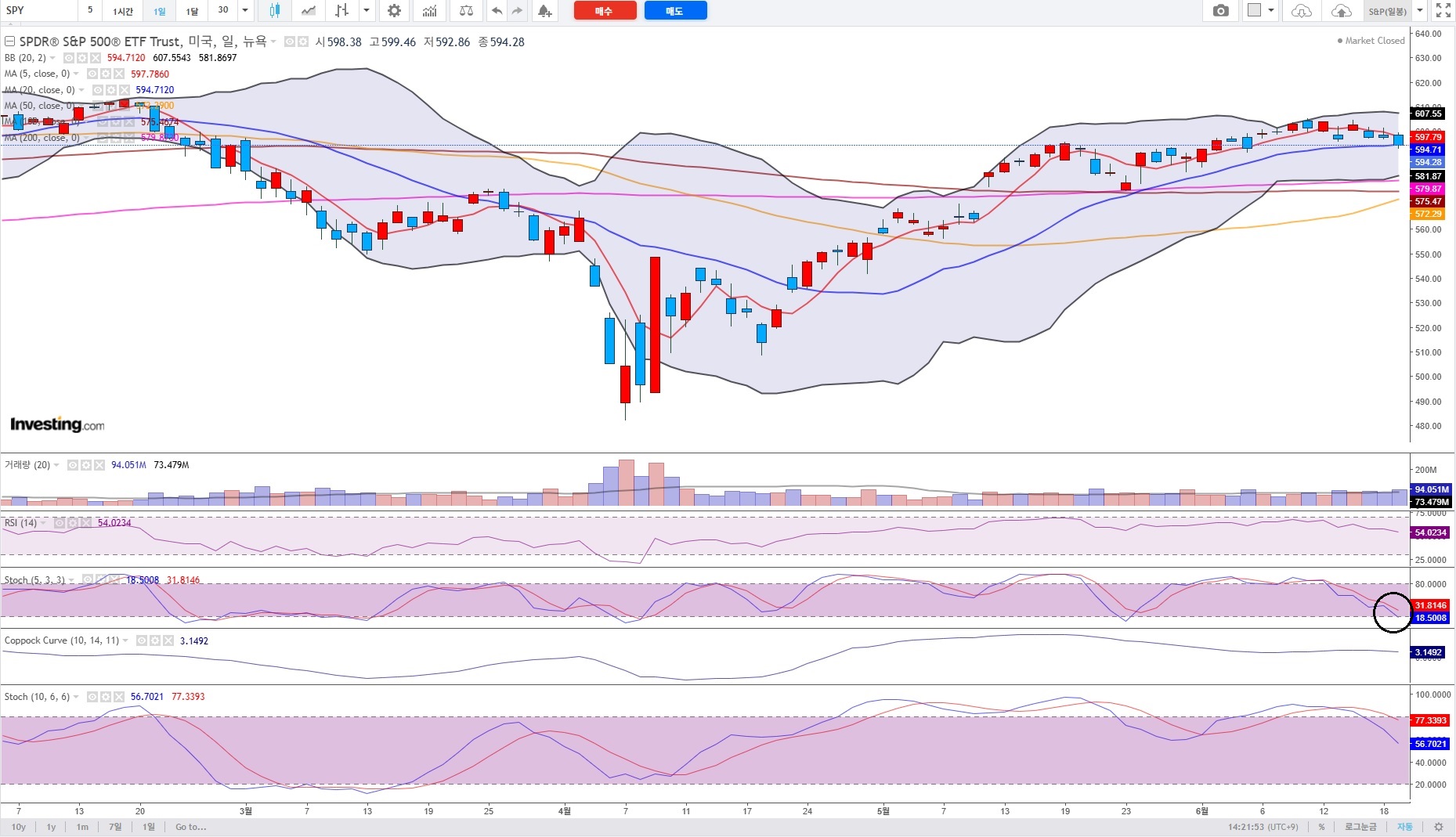Select the 1달 monthly interval
1456x837 pixels.
(x=192, y=11)
